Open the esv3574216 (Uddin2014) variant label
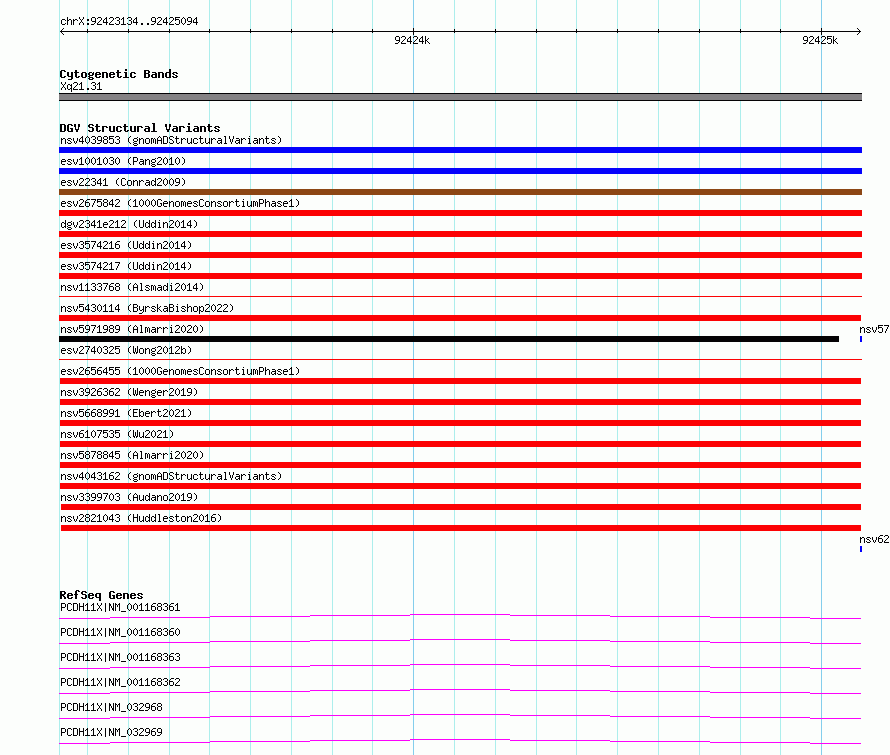Image resolution: width=890 pixels, height=755 pixels. [126, 245]
